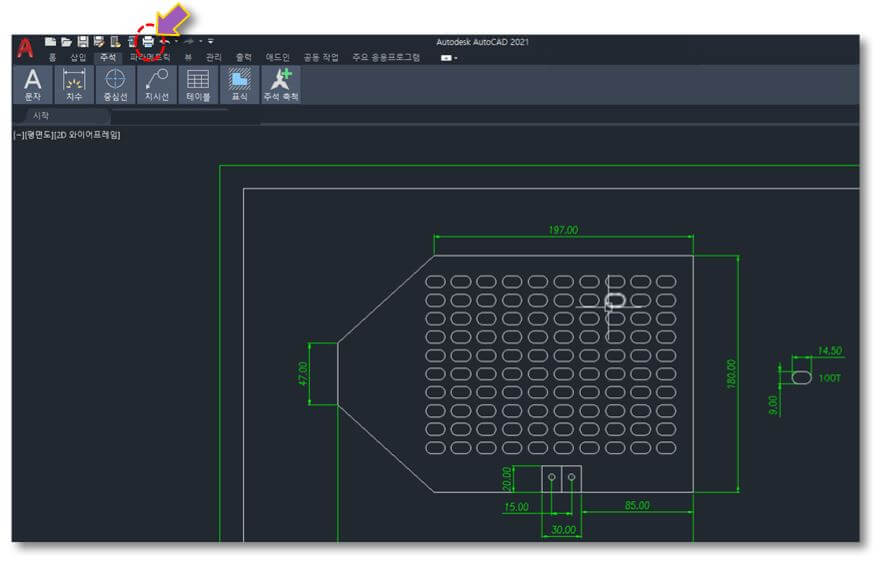Open the 테이블 table panel
This screenshot has height=574, width=880.
click(x=198, y=85)
